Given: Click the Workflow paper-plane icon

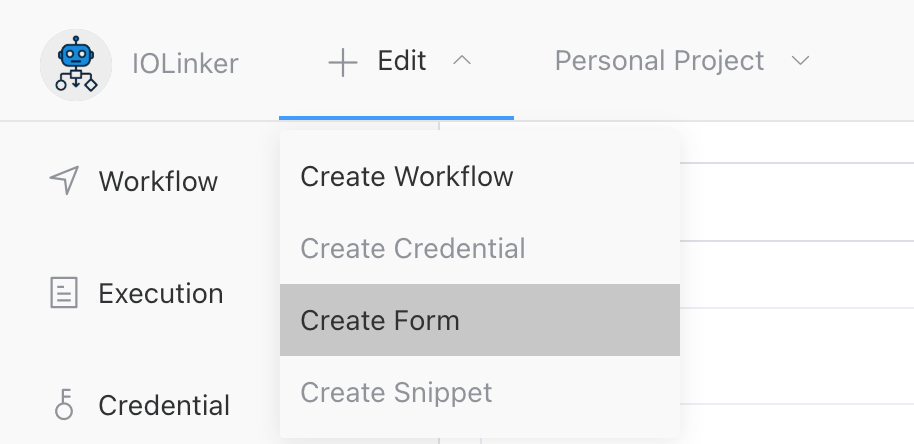Looking at the screenshot, I should (x=64, y=181).
